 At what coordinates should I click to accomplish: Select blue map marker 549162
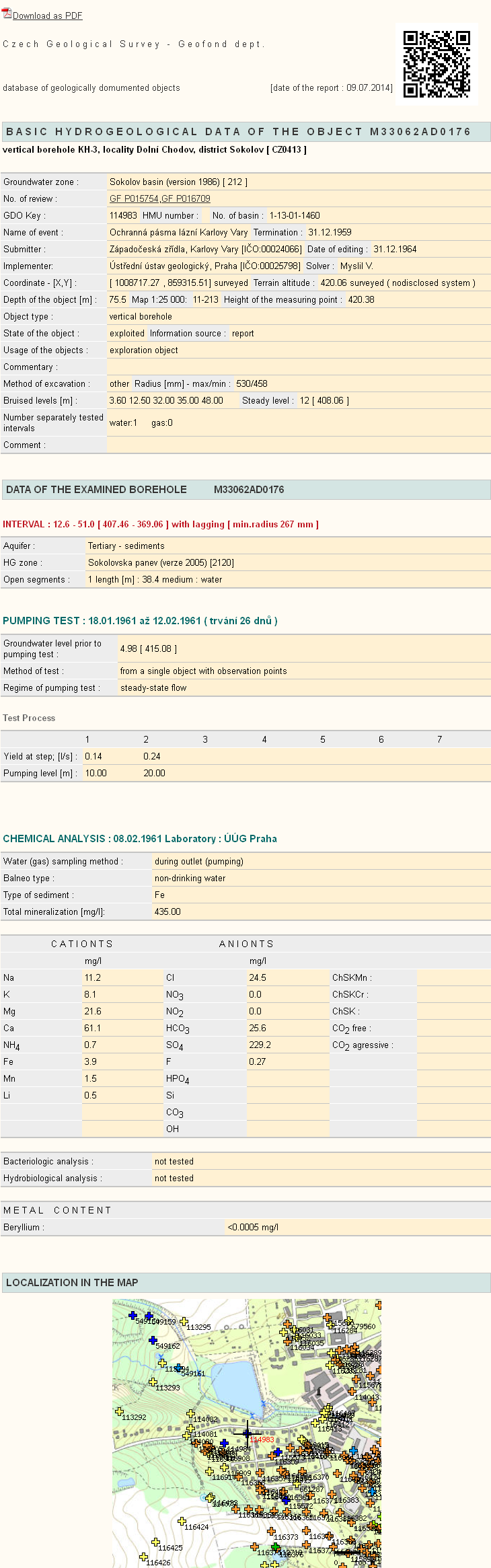(153, 1340)
